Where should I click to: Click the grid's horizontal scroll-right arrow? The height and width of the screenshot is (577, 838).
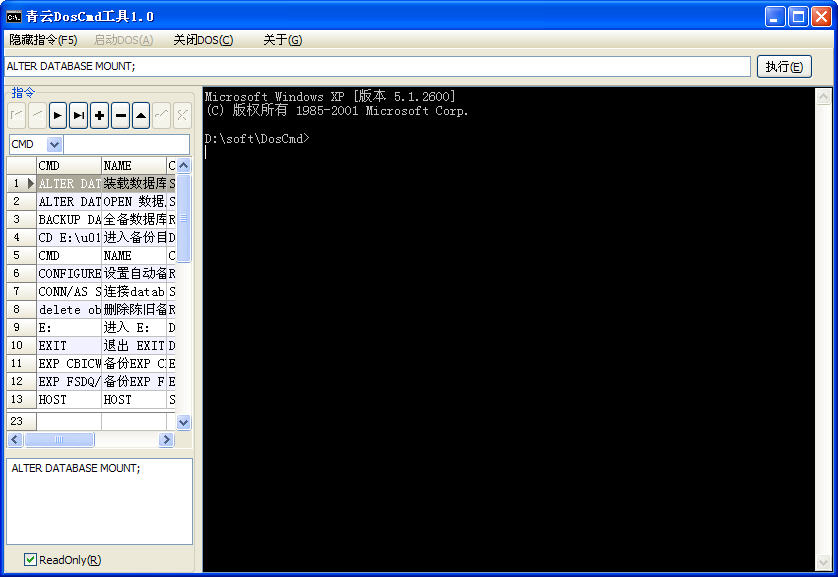point(166,439)
